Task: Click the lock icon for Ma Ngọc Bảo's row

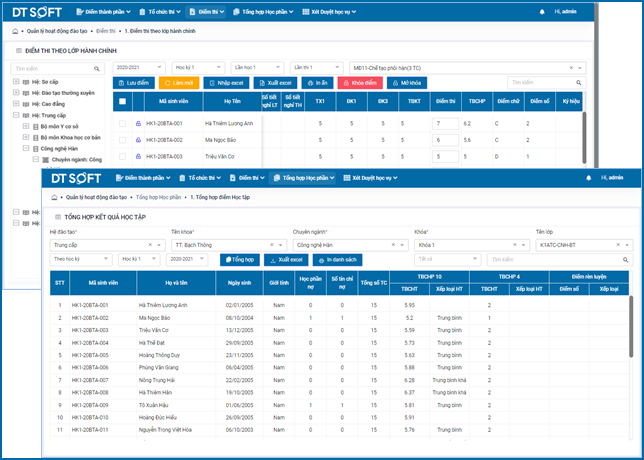Action: 138,140
